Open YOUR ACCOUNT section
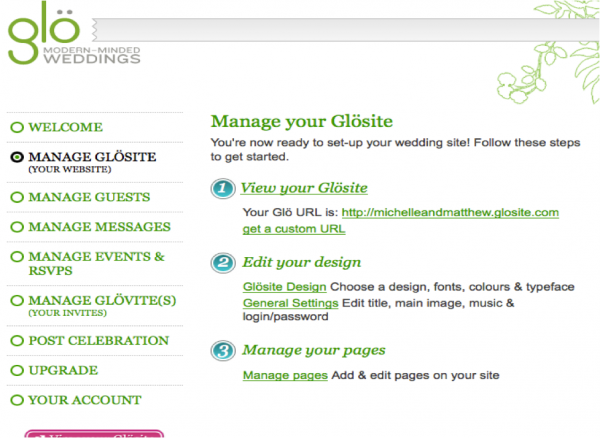600x438 pixels. click(x=85, y=400)
